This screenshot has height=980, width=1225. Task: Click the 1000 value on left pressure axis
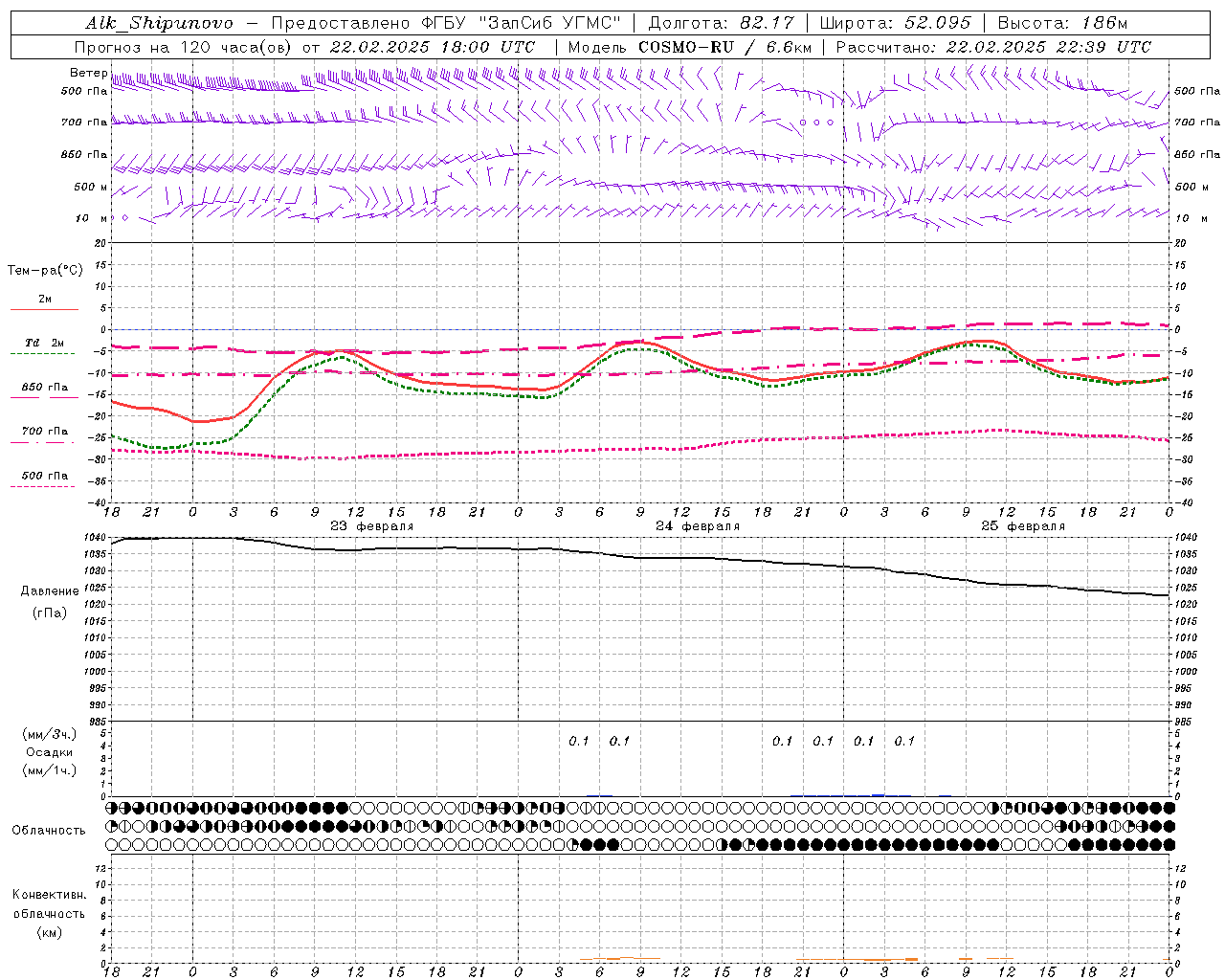tap(95, 671)
